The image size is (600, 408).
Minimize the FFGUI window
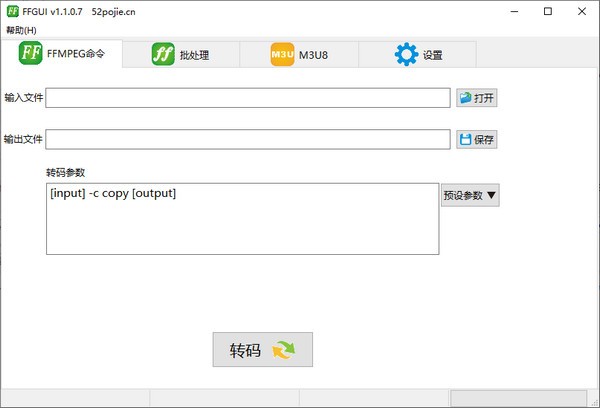[x=514, y=11]
